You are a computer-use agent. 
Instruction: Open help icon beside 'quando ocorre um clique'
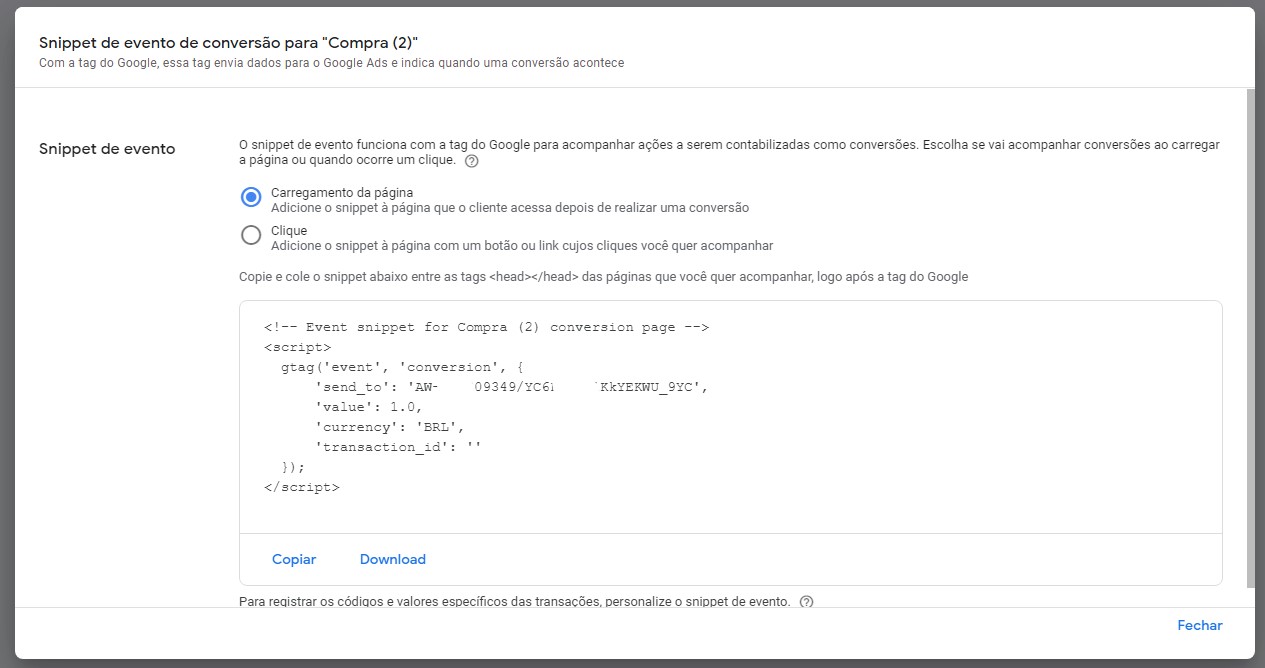point(472,161)
